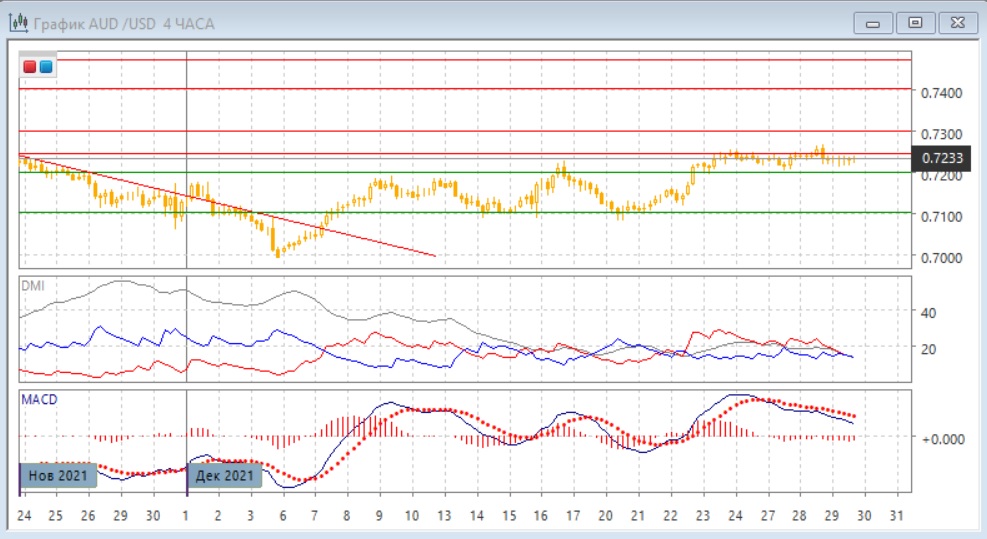987x539 pixels.
Task: Click the current price label 0.7233
Action: coord(941,158)
